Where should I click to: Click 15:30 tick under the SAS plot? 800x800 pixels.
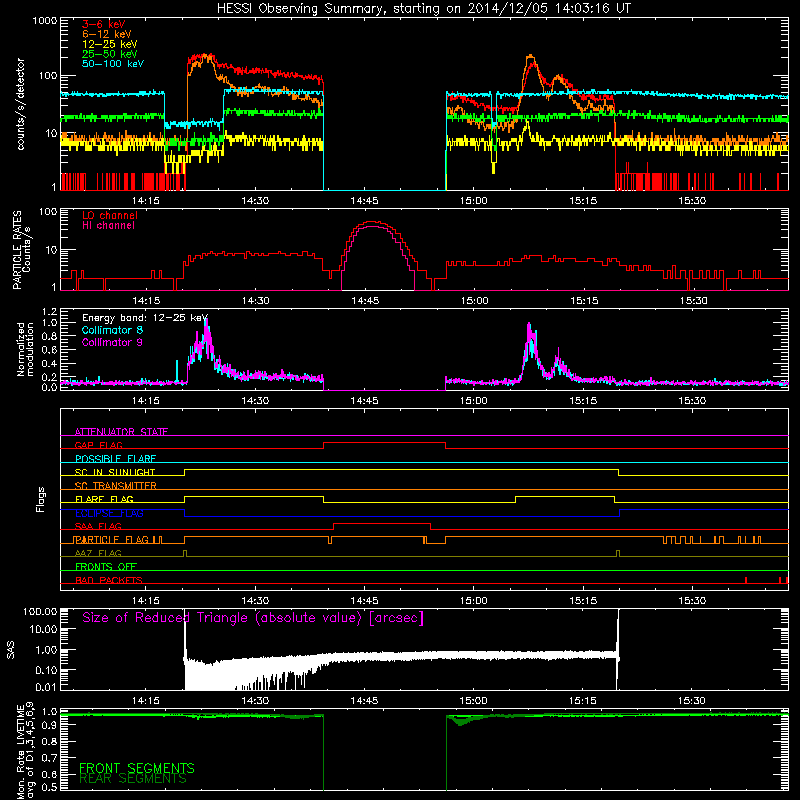click(x=692, y=701)
